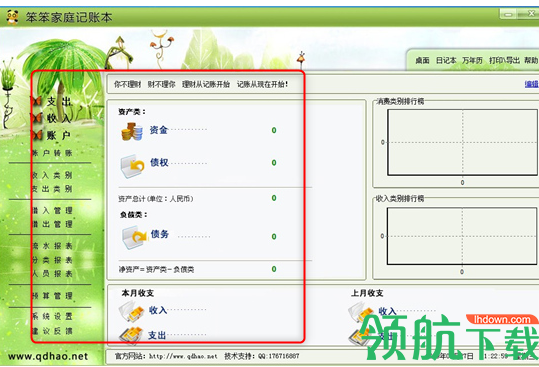Click the 支出 label under 本月收支
The width and height of the screenshot is (539, 367).
pos(157,335)
